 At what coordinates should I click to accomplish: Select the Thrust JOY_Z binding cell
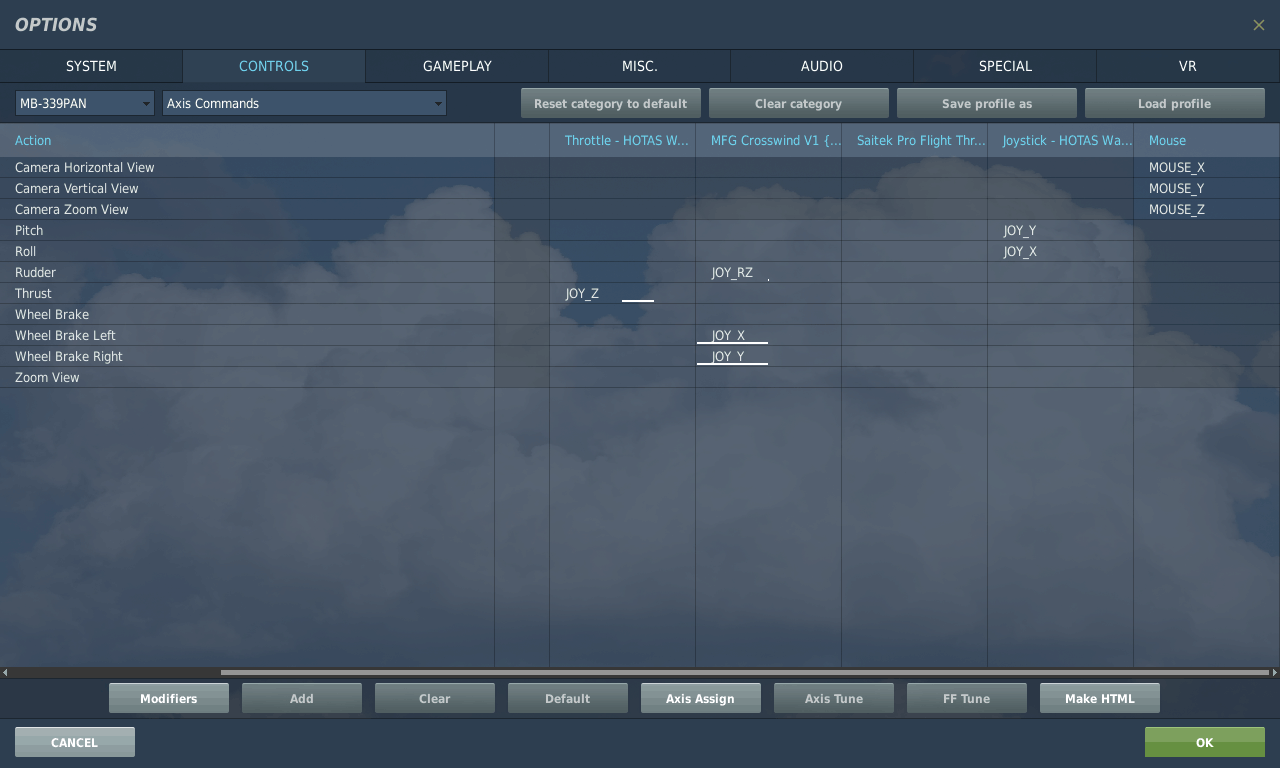point(622,294)
